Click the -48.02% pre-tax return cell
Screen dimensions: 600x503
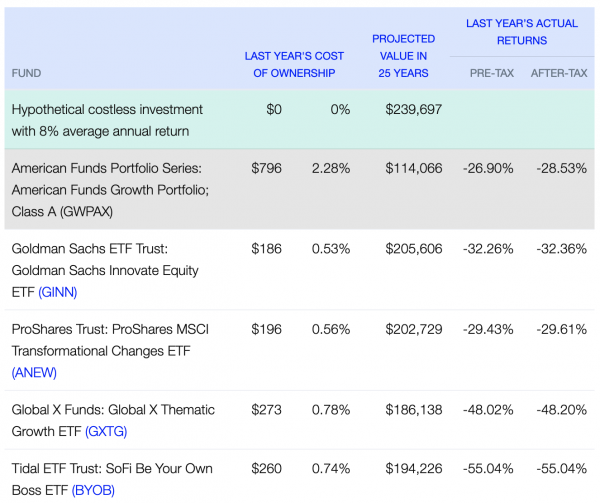pos(488,410)
